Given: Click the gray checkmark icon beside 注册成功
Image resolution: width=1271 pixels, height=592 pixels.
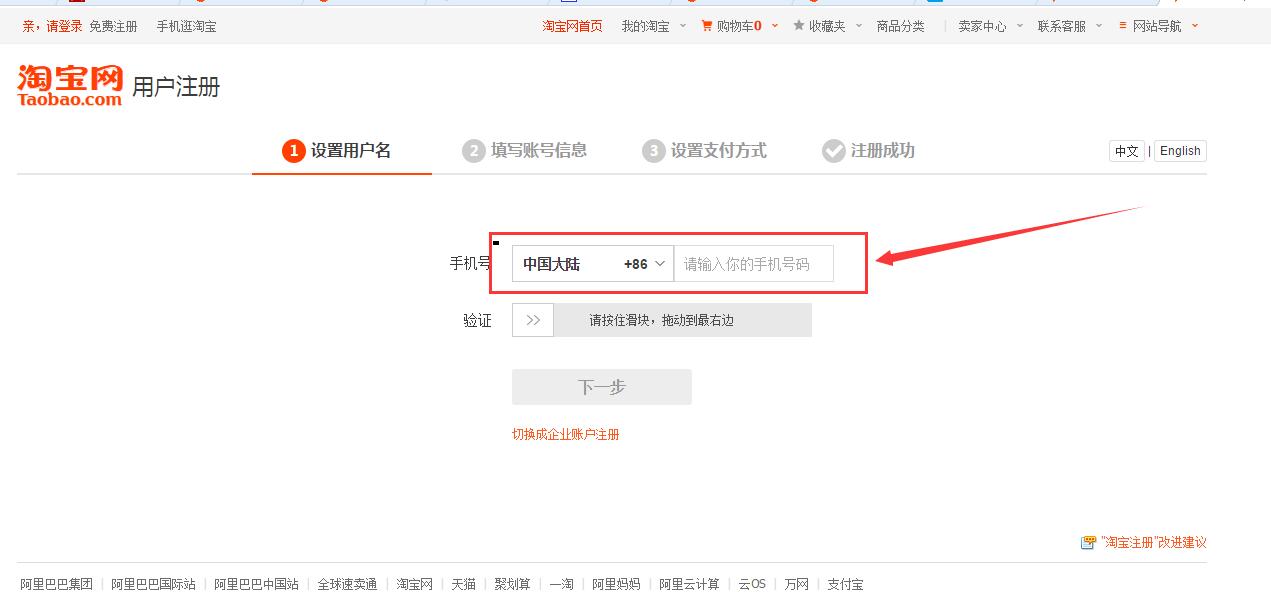Looking at the screenshot, I should pos(834,150).
